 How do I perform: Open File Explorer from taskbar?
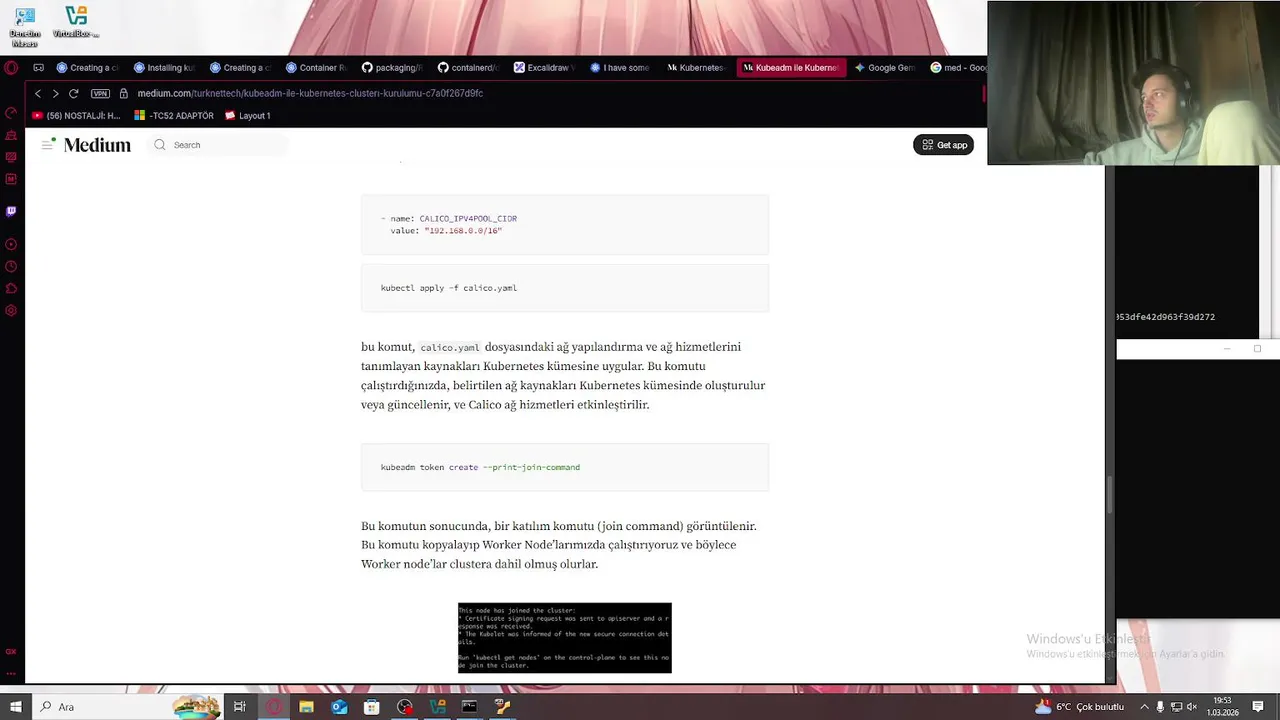point(306,707)
